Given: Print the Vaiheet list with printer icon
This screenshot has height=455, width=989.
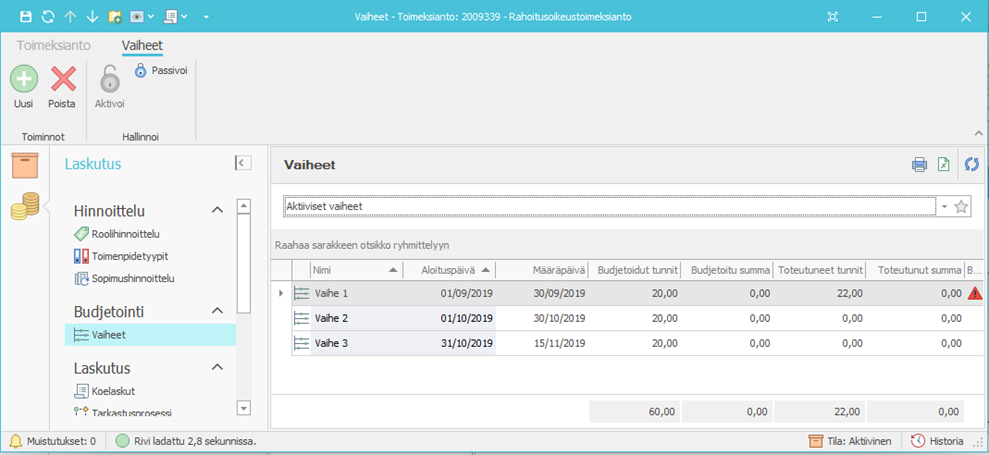Looking at the screenshot, I should tap(919, 165).
